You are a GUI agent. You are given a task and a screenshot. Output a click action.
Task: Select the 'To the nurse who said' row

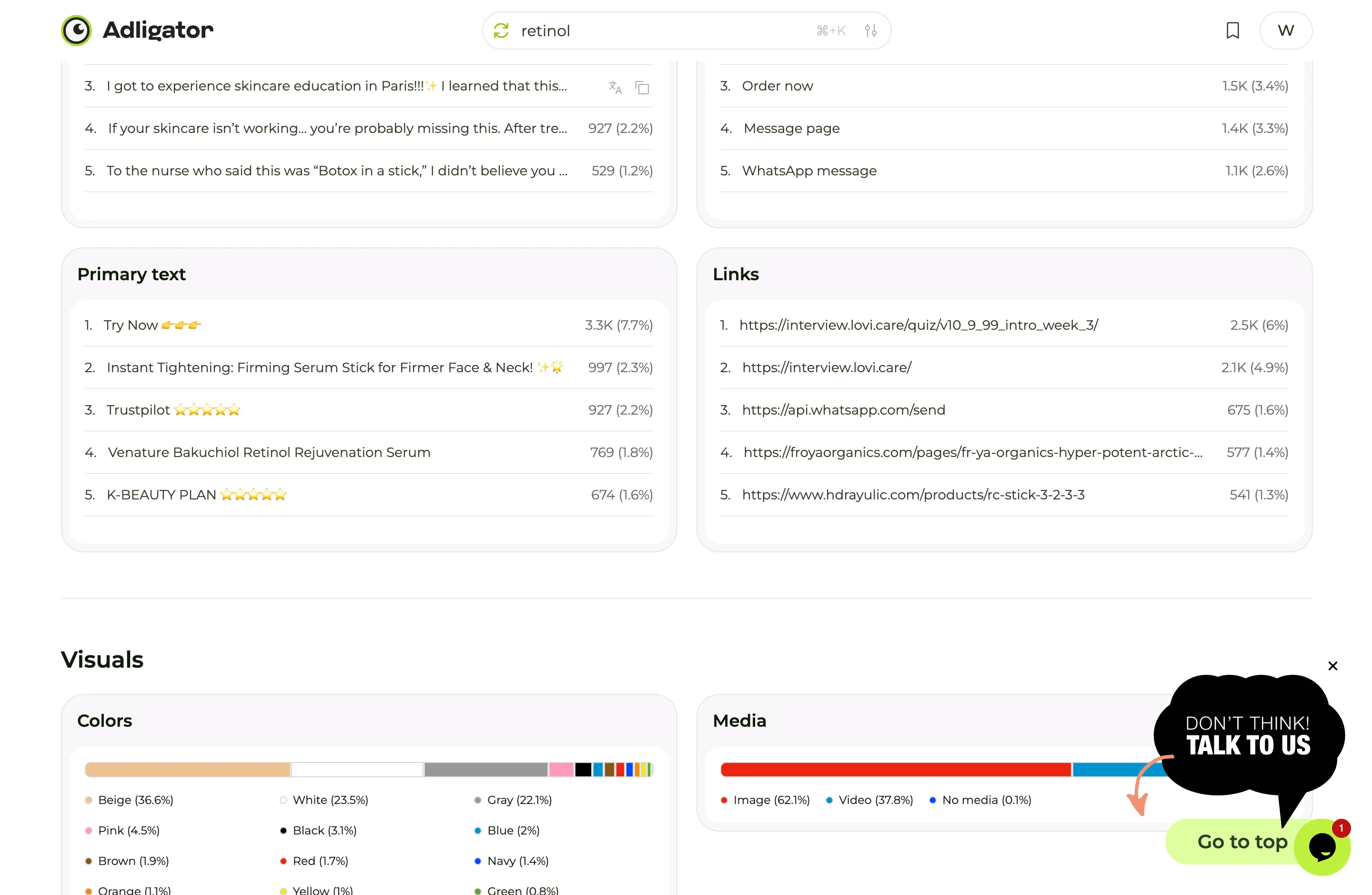(x=368, y=171)
